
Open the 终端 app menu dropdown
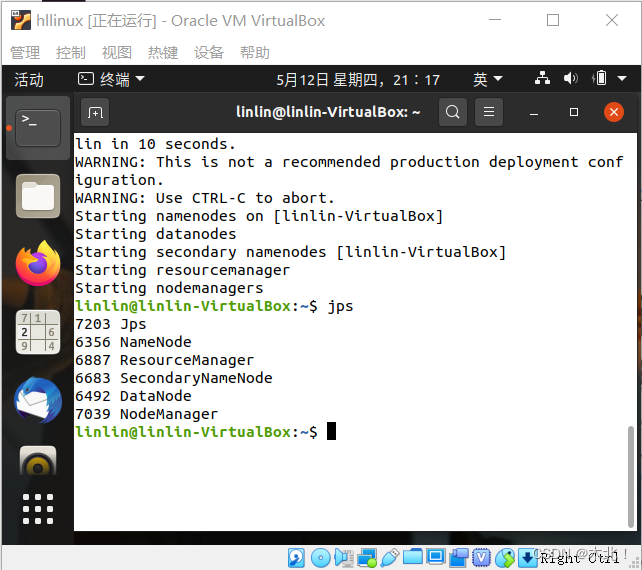pyautogui.click(x=111, y=79)
